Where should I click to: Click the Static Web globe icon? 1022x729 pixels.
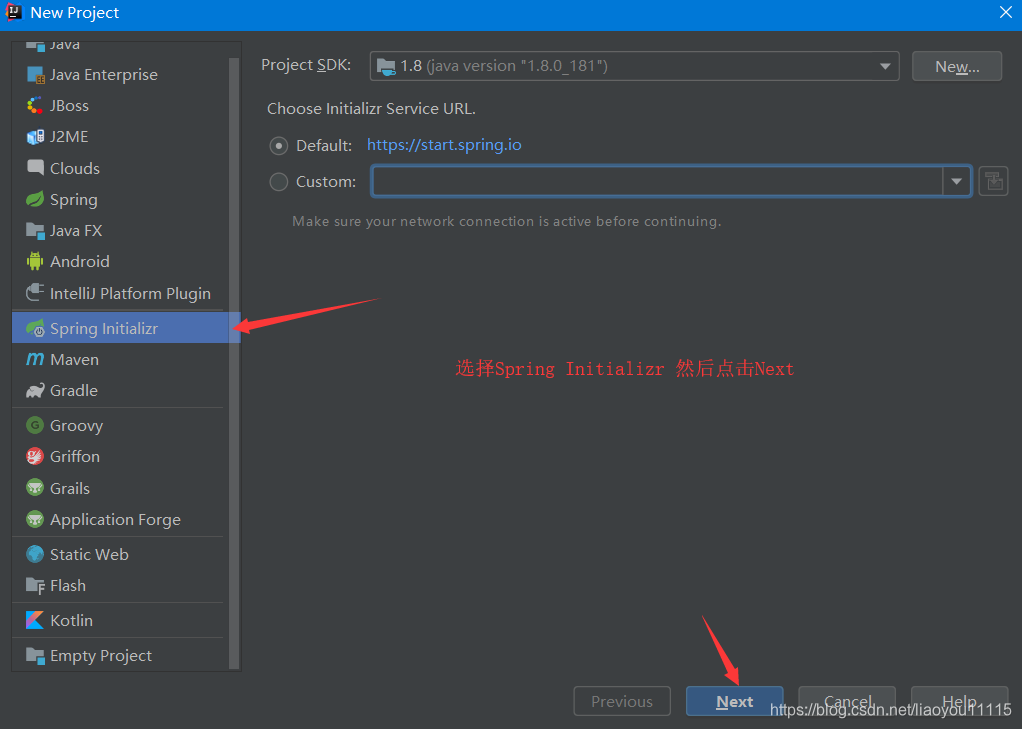coord(35,554)
